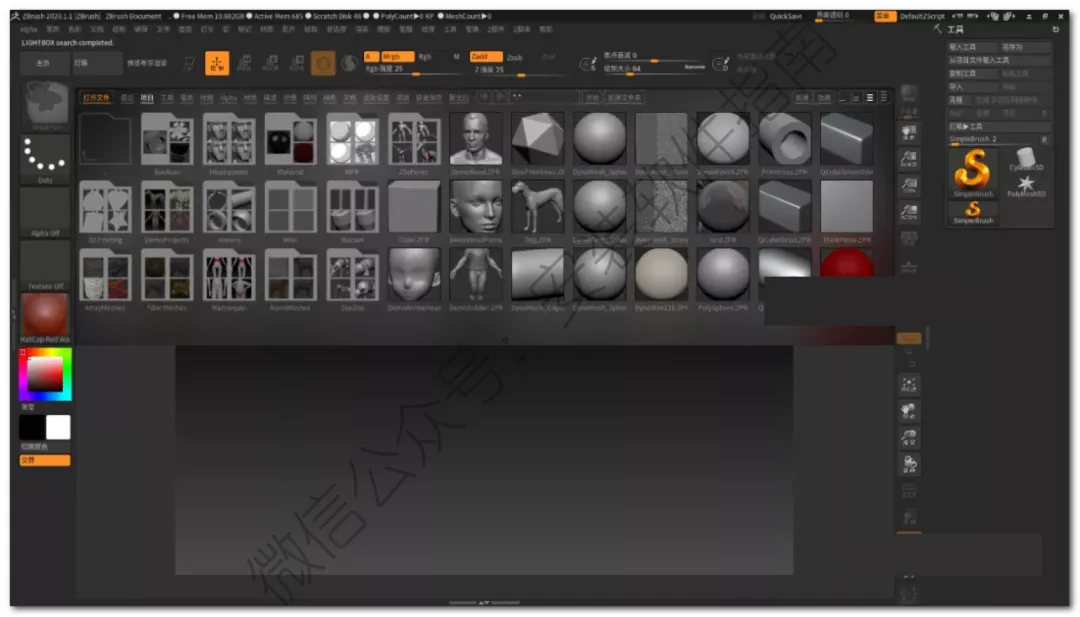This screenshot has width=1080, height=617.
Task: Select the orange Open File LightBox tab
Action: point(96,98)
